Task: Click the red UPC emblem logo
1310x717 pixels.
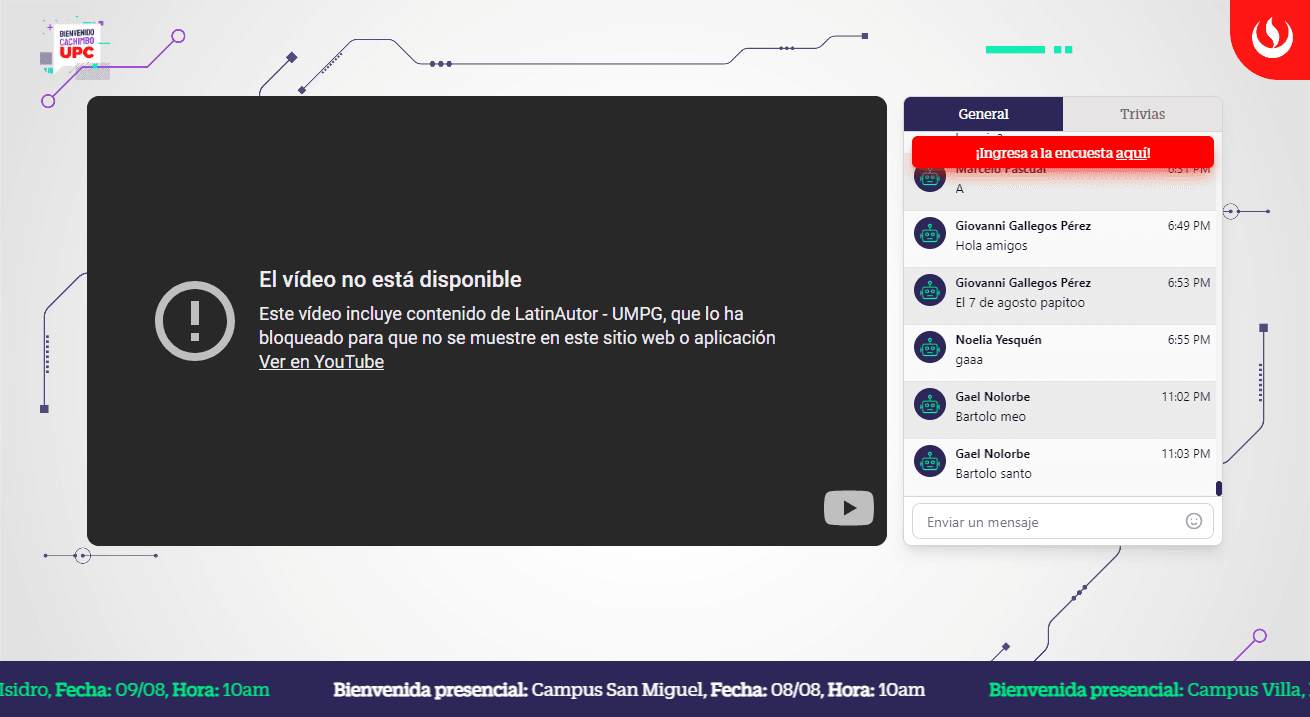Action: pyautogui.click(x=1271, y=37)
